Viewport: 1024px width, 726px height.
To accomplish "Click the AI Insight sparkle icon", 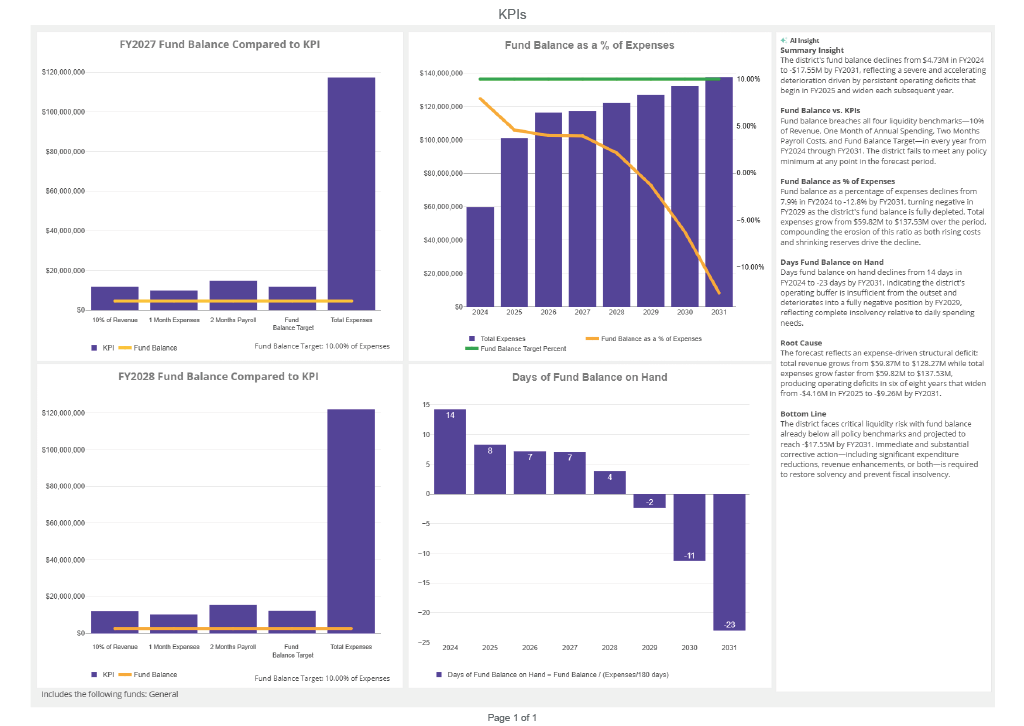I will (784, 40).
